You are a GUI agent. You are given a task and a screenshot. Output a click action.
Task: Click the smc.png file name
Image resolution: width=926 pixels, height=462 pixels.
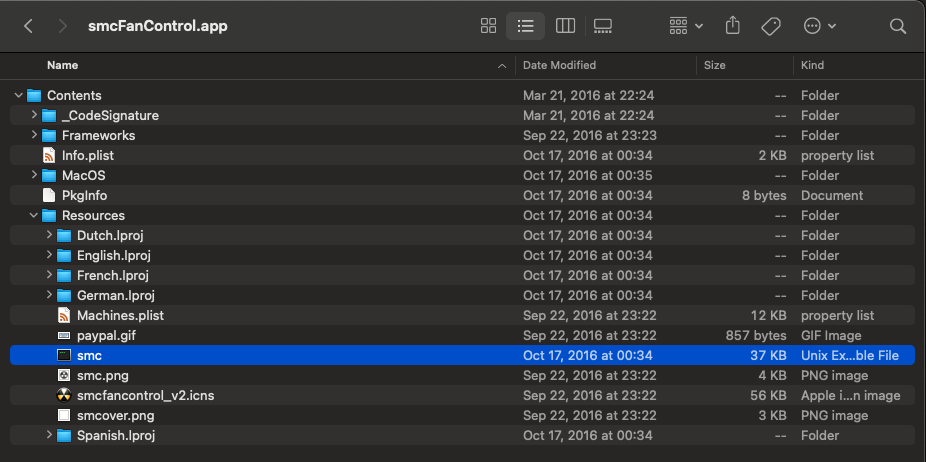coord(103,375)
